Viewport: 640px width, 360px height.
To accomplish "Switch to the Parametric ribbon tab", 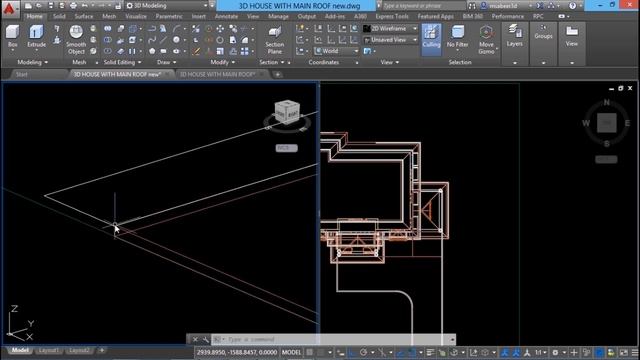I will click(169, 16).
